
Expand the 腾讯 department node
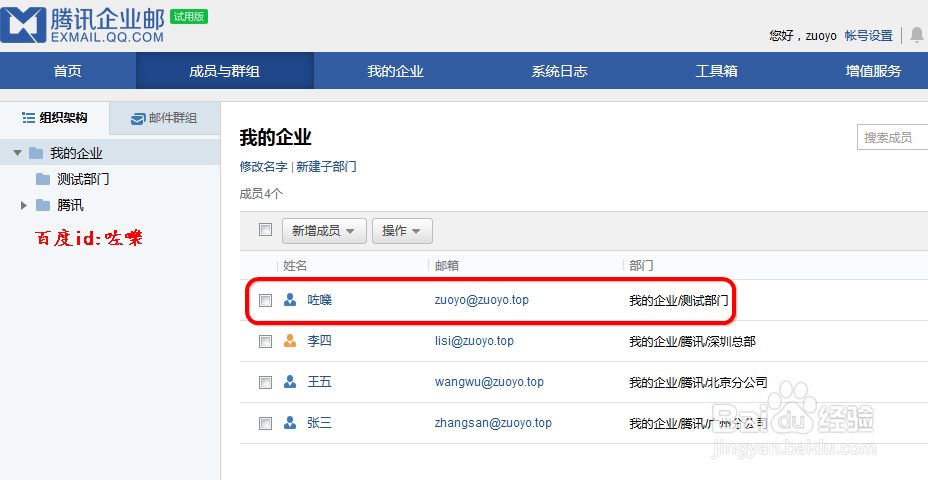tap(24, 205)
